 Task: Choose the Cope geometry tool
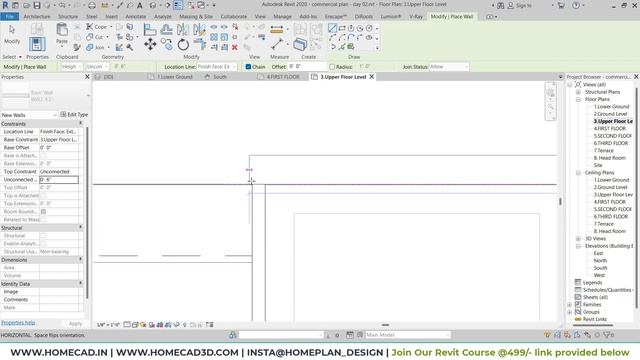click(x=97, y=27)
